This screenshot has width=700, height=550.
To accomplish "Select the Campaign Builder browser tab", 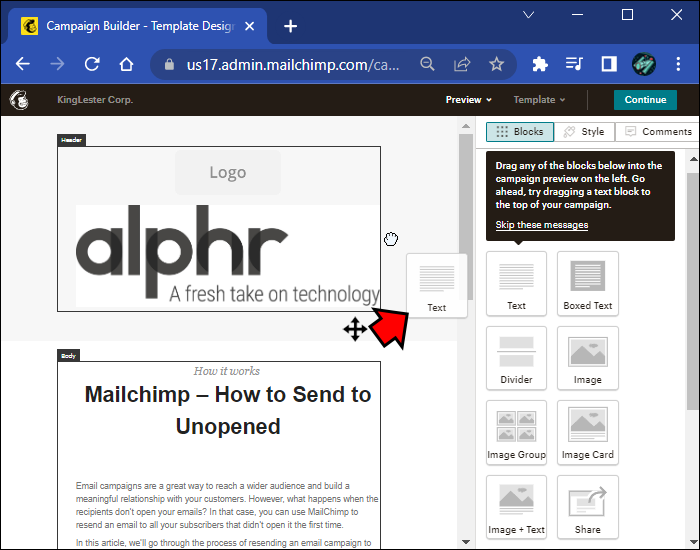I will 138,26.
